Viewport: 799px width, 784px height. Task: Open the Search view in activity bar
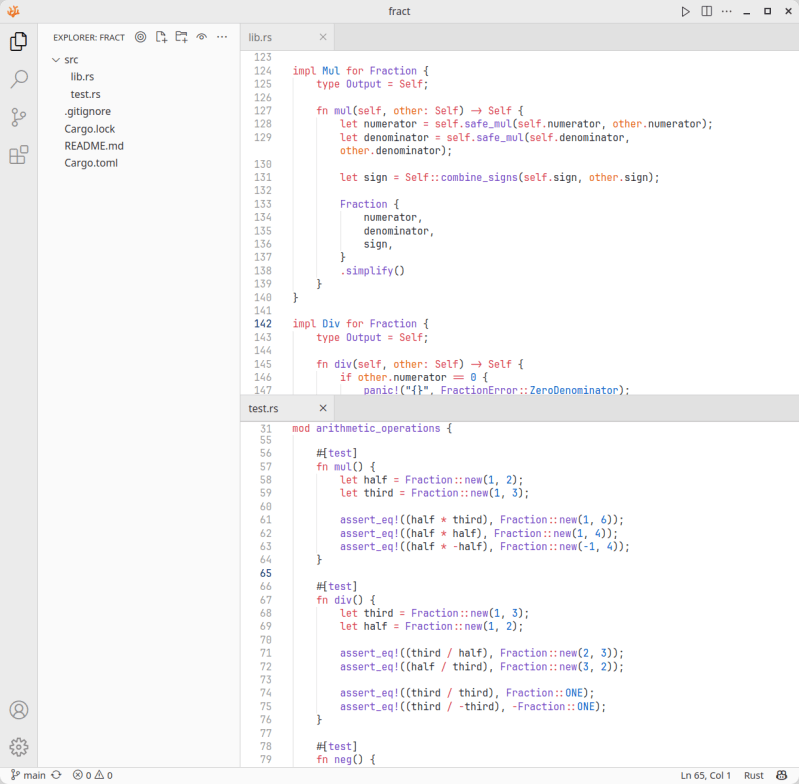click(x=18, y=79)
